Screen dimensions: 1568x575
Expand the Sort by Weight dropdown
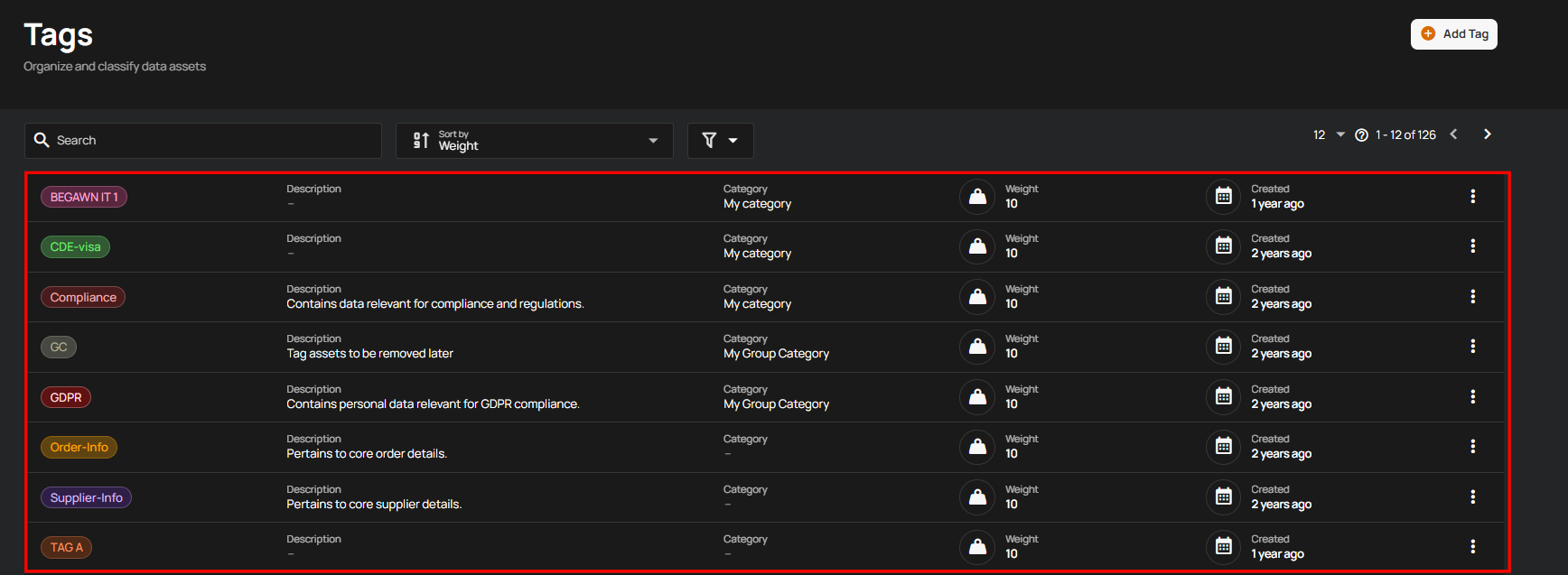pyautogui.click(x=535, y=141)
